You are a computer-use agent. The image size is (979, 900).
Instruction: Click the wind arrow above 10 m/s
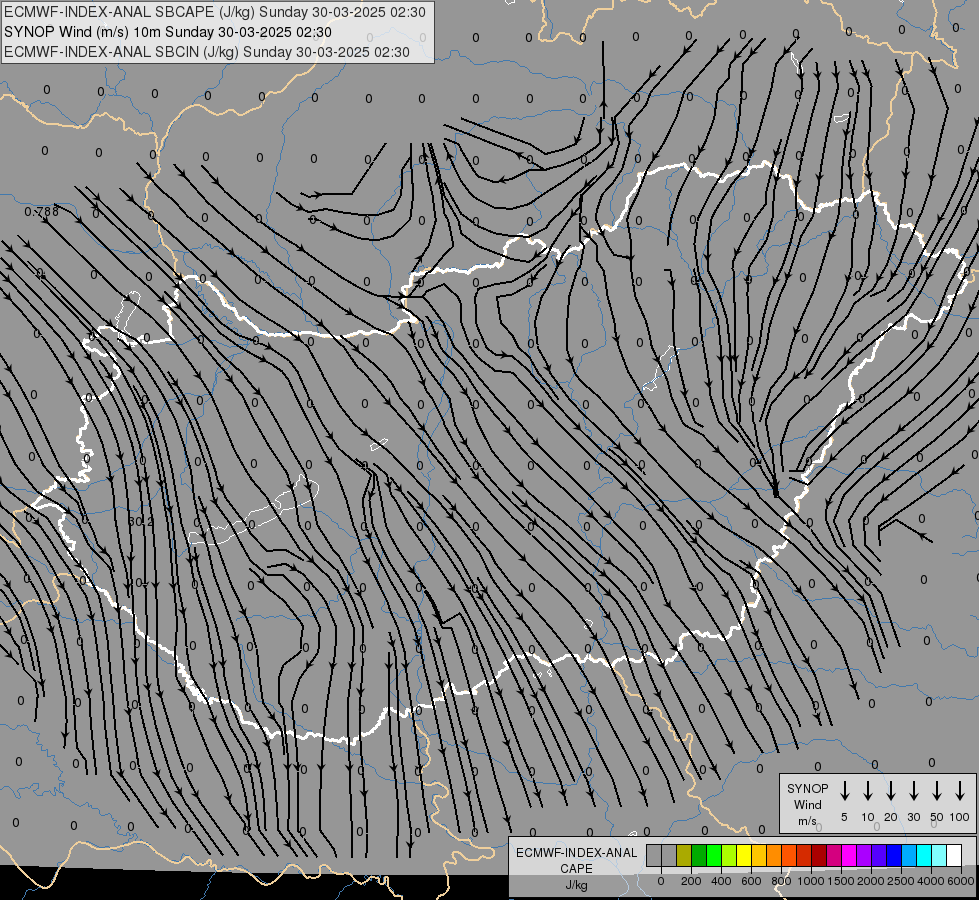click(x=868, y=790)
